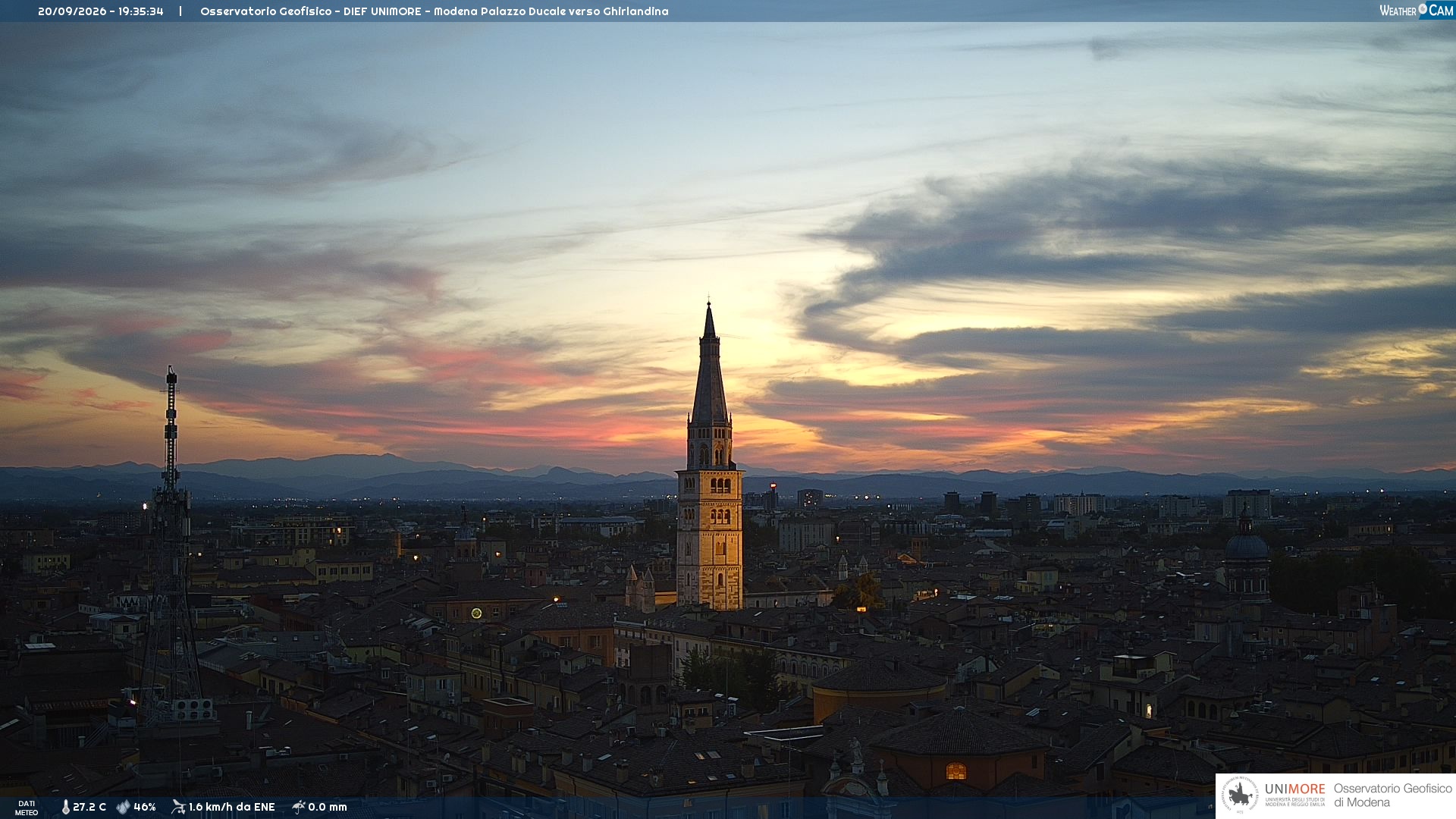Click the 19:35:34 time stamp
1456x819 pixels.
point(141,11)
